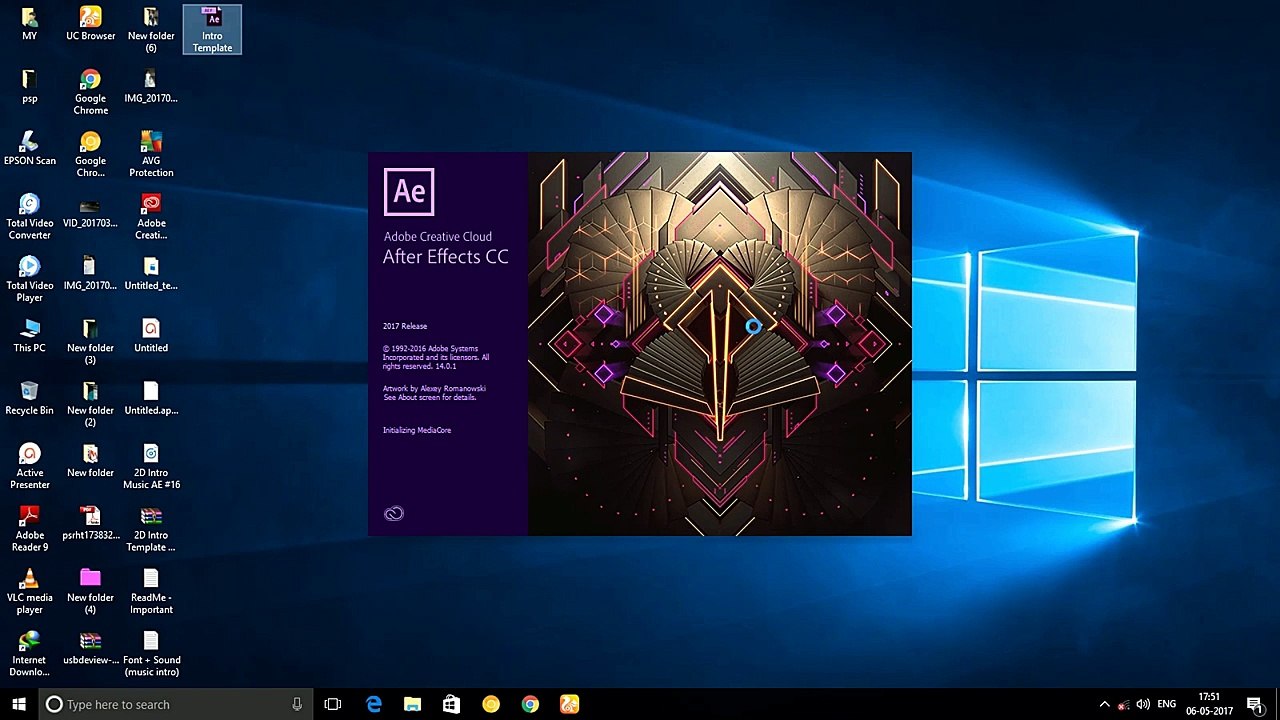Activate the search box microphone

297,704
